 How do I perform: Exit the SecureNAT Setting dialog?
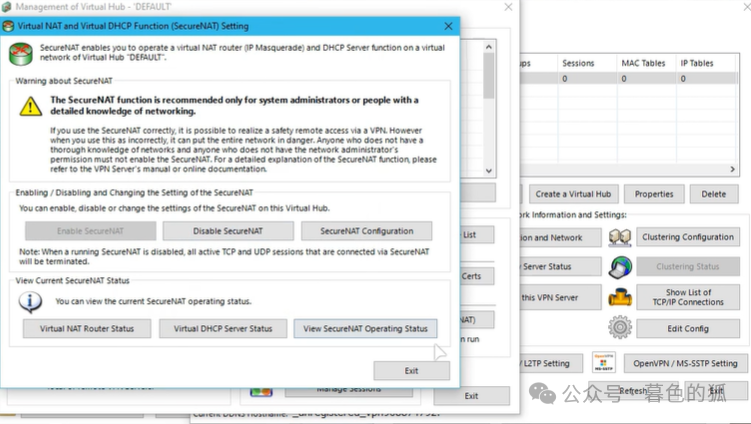pos(411,370)
